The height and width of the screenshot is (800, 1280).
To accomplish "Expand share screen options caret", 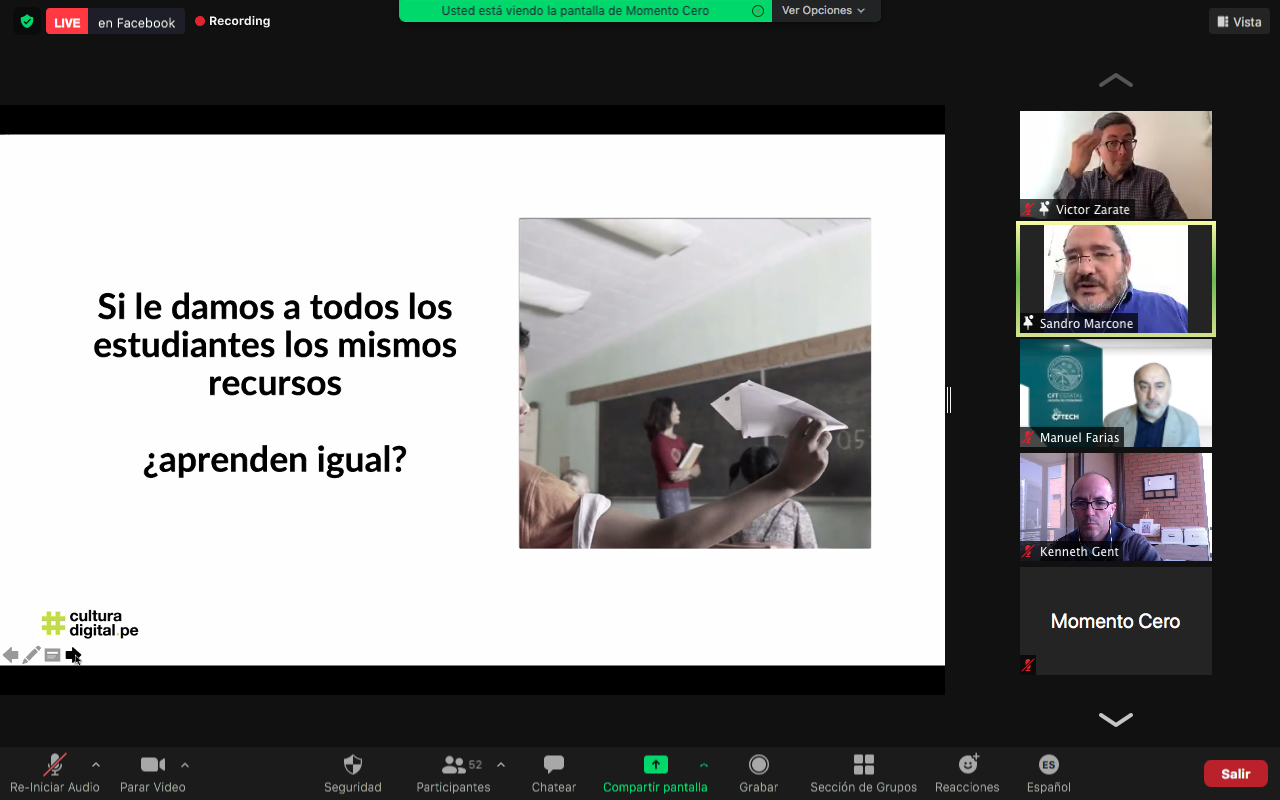I will 704,765.
